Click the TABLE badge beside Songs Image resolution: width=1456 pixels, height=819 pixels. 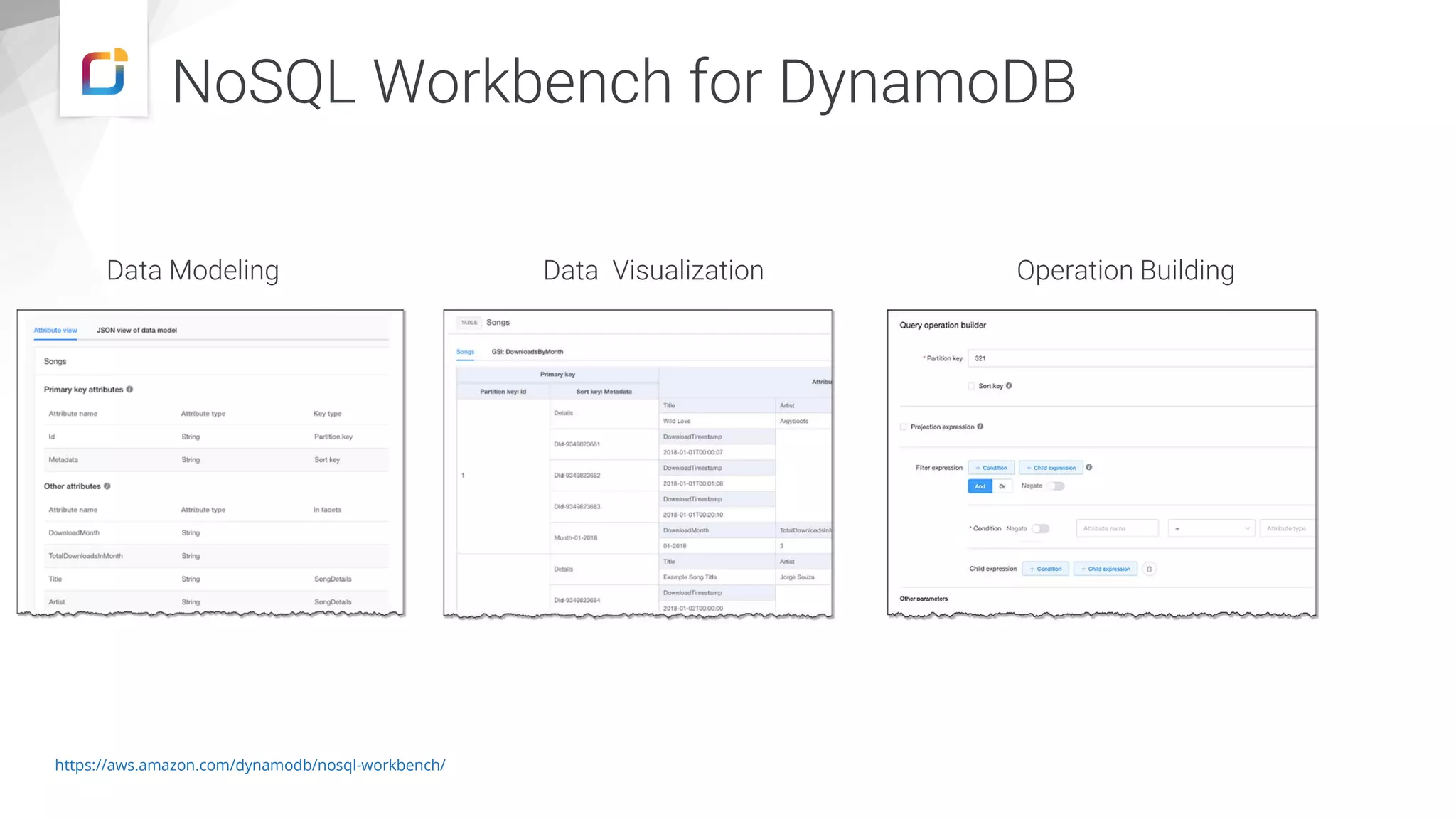(469, 323)
